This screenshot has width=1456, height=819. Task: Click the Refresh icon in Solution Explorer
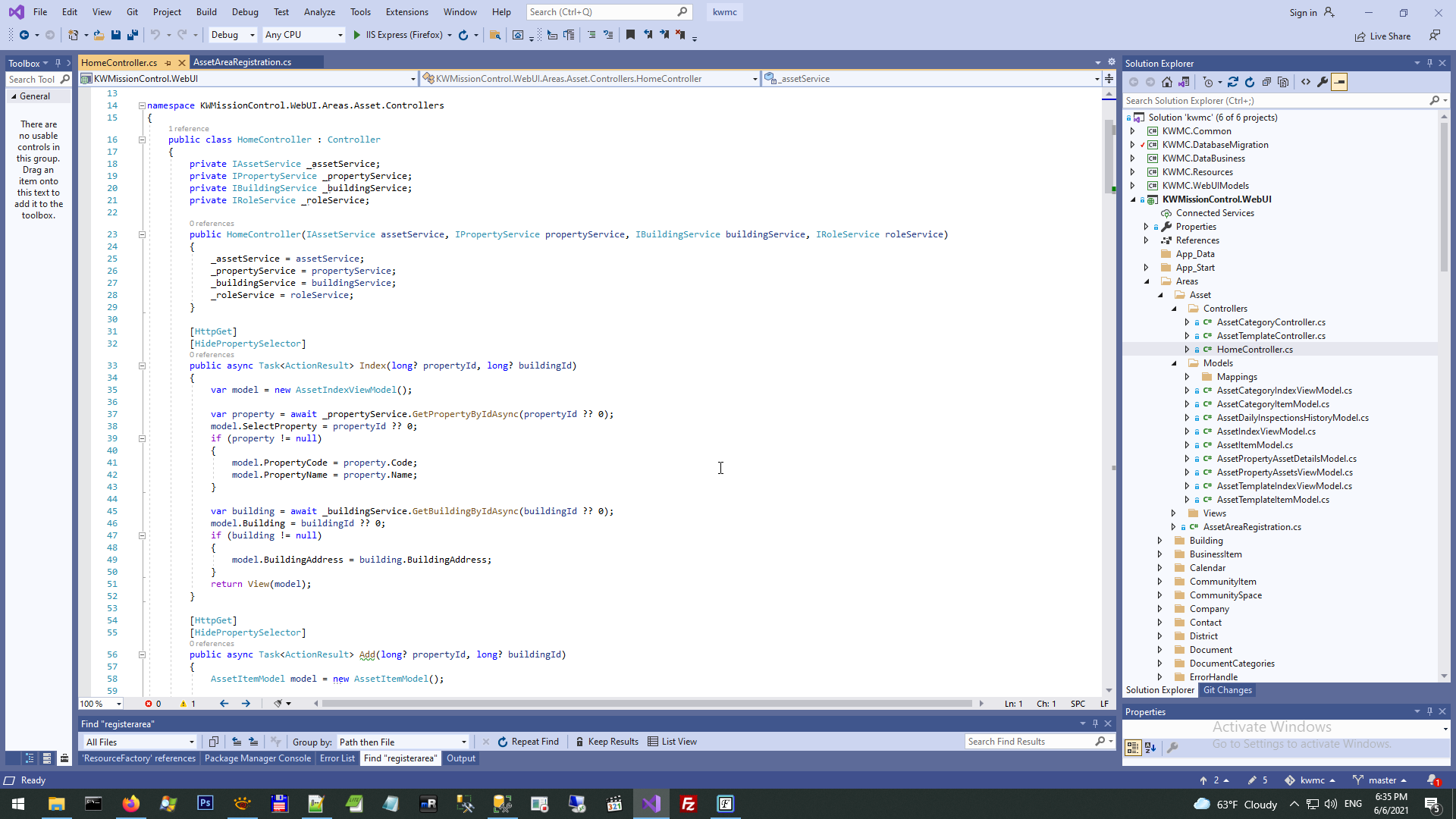tap(1250, 82)
